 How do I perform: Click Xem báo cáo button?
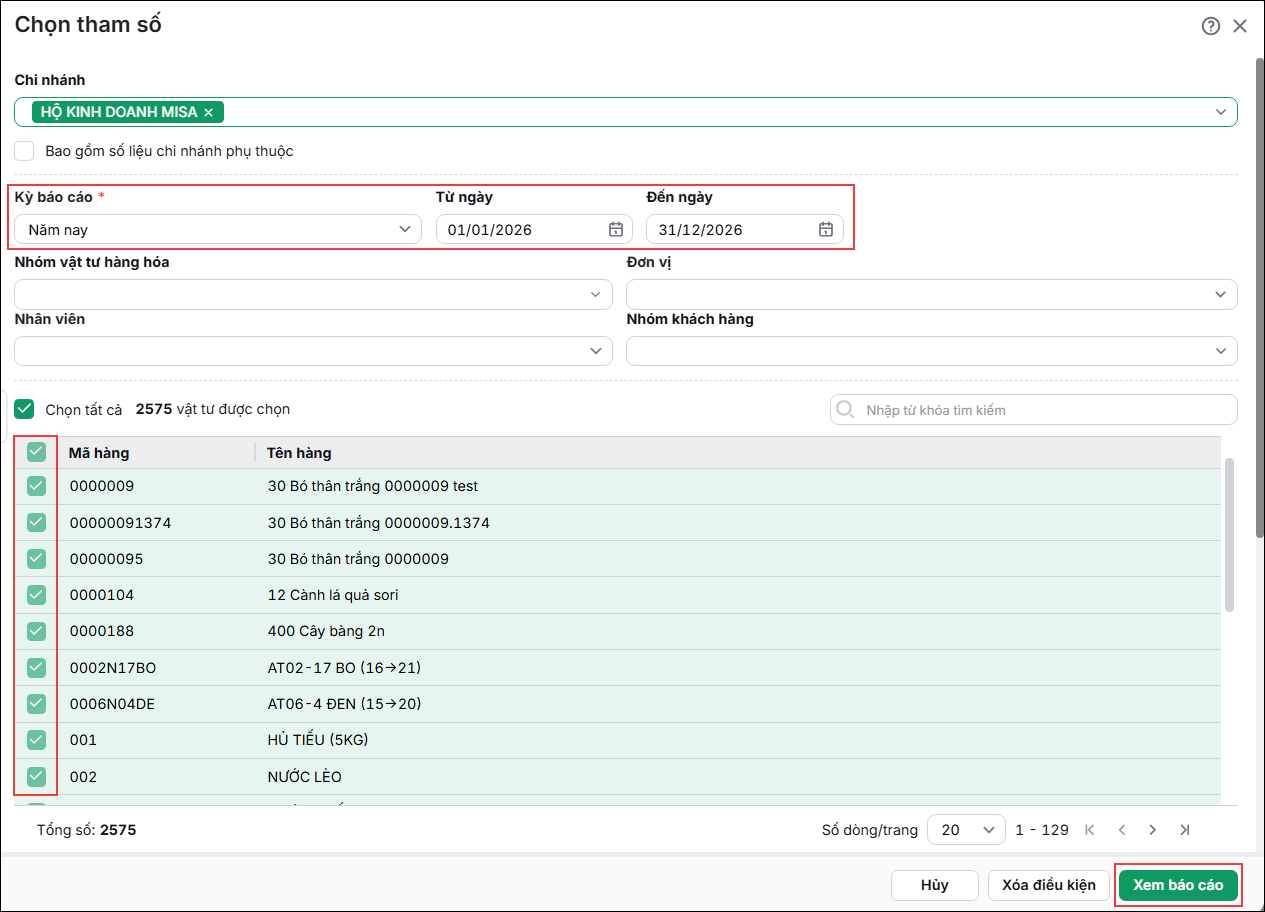click(x=1178, y=885)
